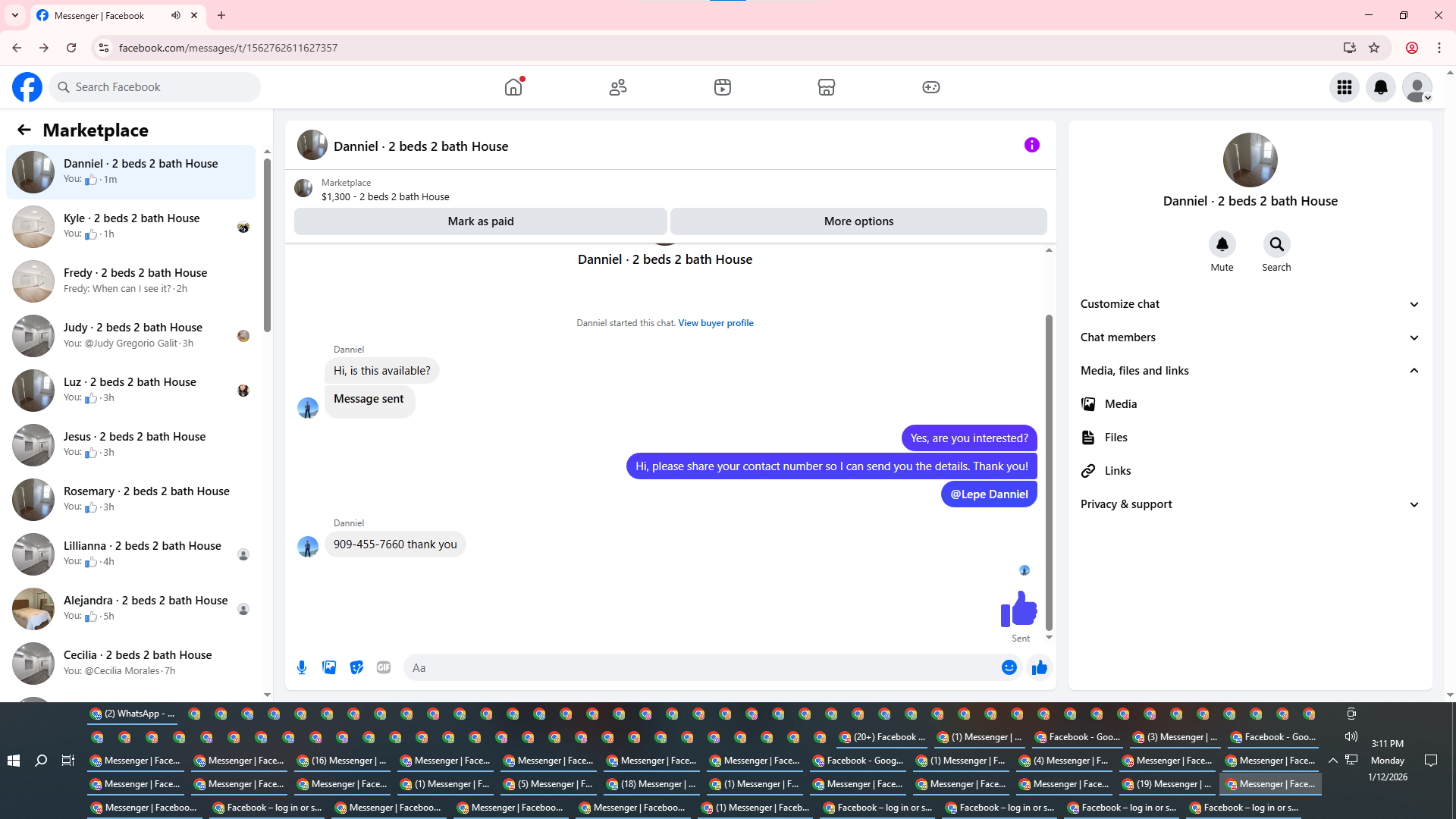
Task: Open the Facebook menu grid icon
Action: (1344, 87)
